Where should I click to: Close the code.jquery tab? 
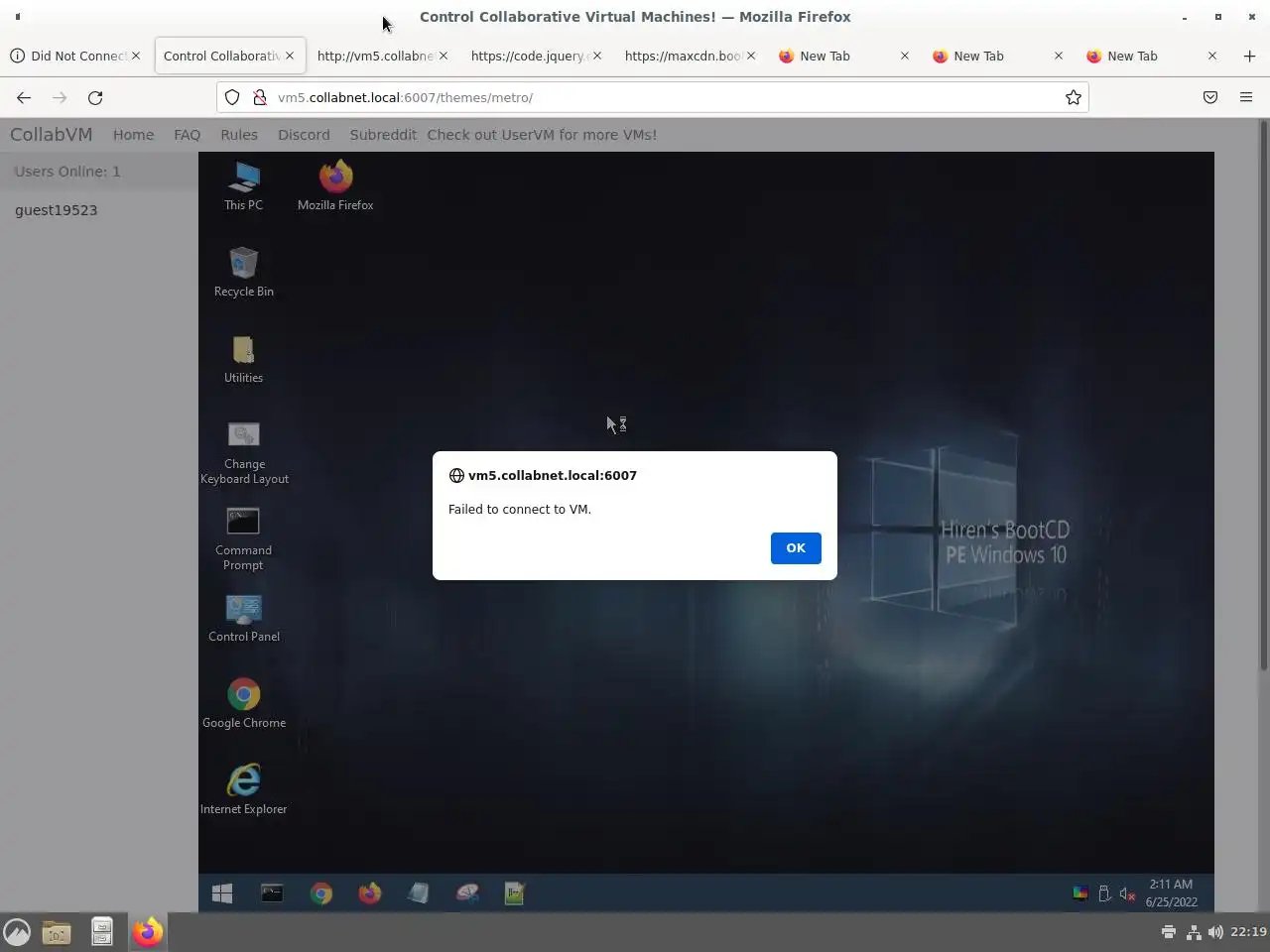tap(597, 57)
